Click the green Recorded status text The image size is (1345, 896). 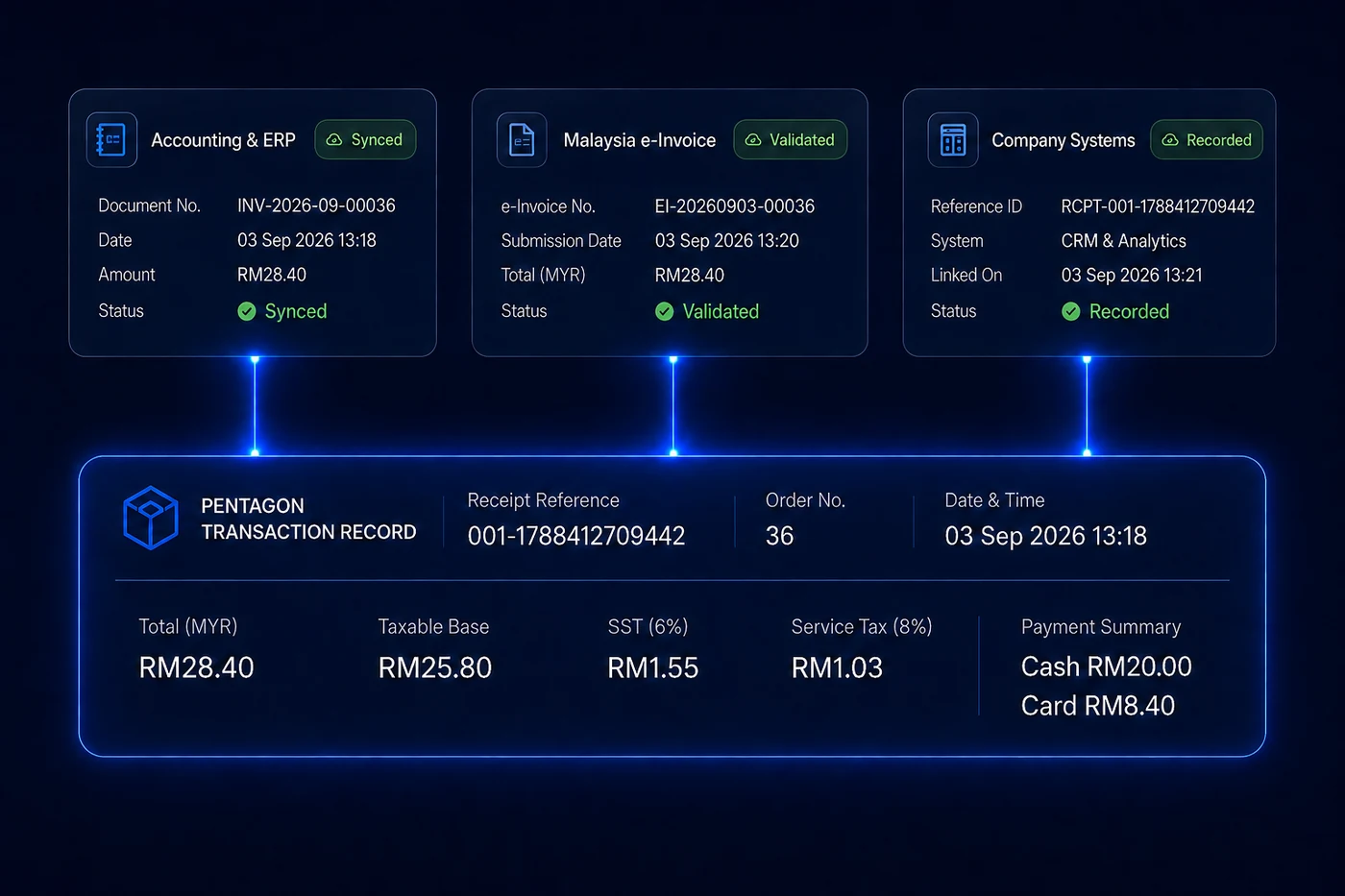(x=1129, y=311)
